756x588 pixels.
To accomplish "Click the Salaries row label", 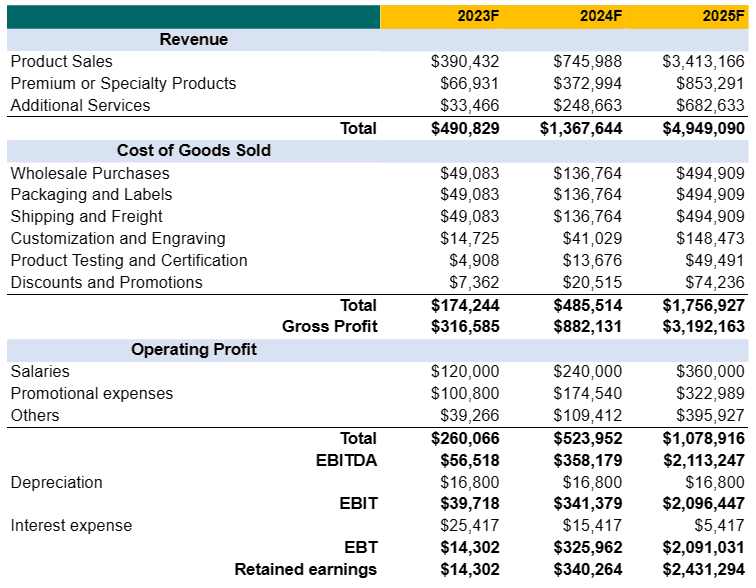I will pos(40,372).
